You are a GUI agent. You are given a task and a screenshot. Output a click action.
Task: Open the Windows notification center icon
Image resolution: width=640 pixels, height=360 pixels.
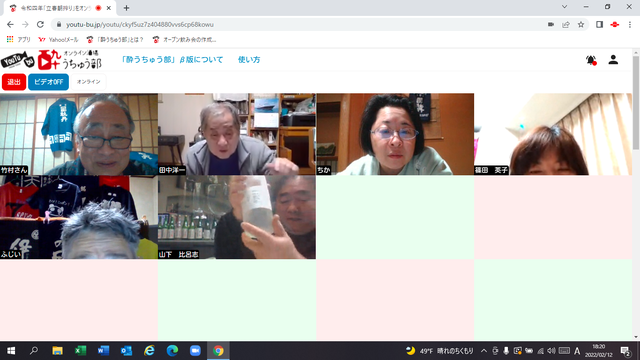(x=626, y=351)
